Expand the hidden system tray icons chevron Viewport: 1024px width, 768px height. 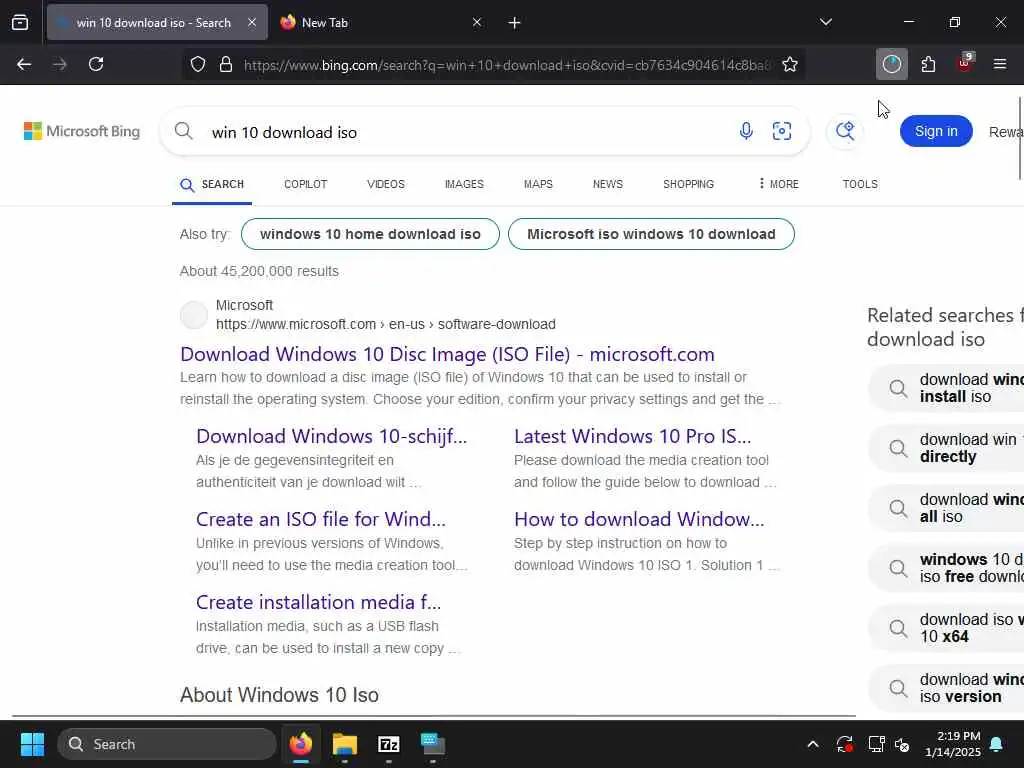coord(813,744)
